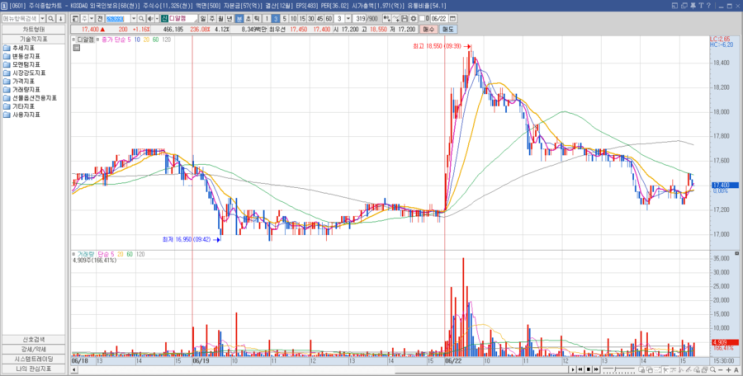Expand the 기타지표 folder
The width and height of the screenshot is (743, 376).
coord(24,106)
